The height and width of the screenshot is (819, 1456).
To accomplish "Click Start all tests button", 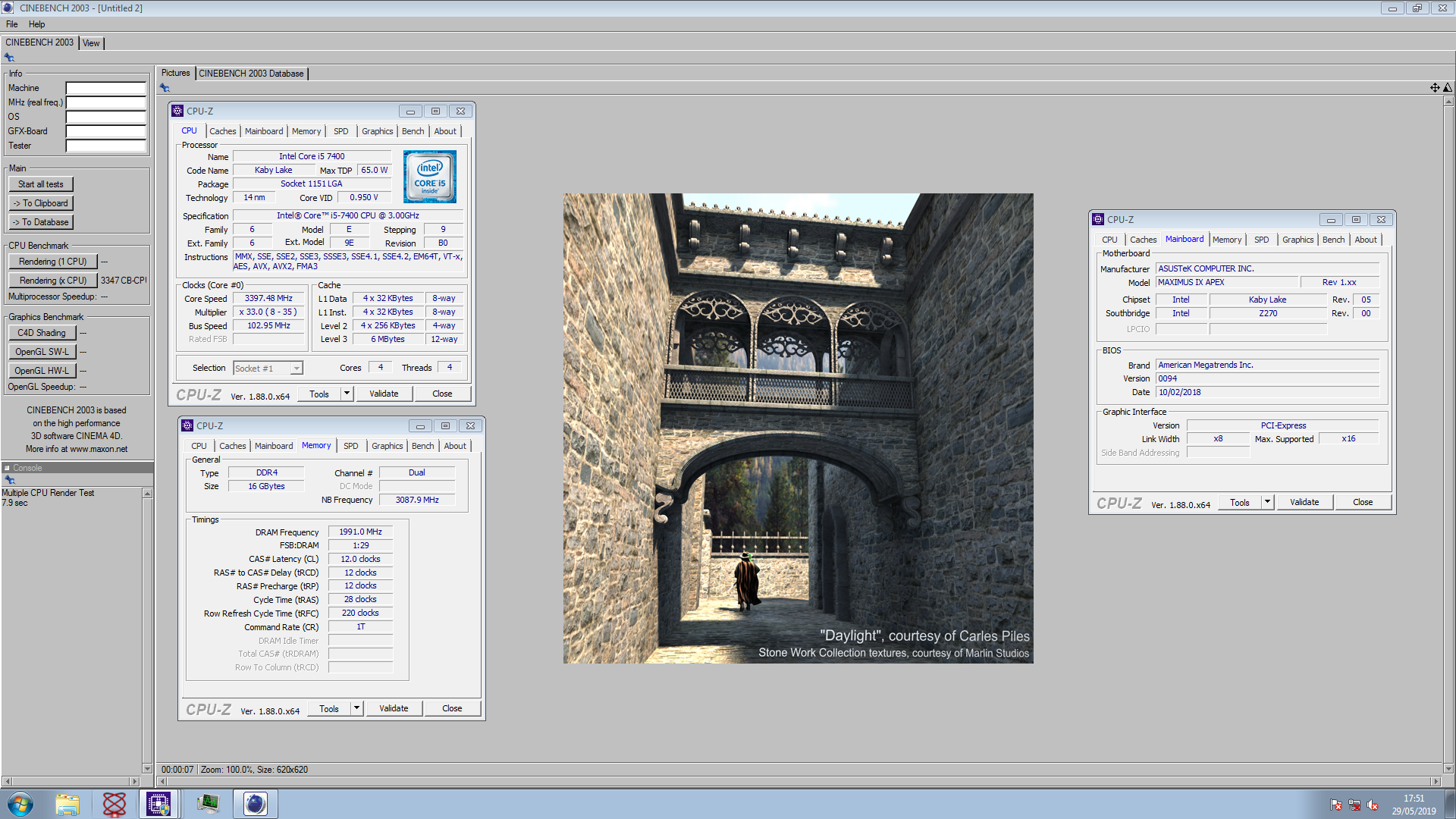I will click(41, 184).
